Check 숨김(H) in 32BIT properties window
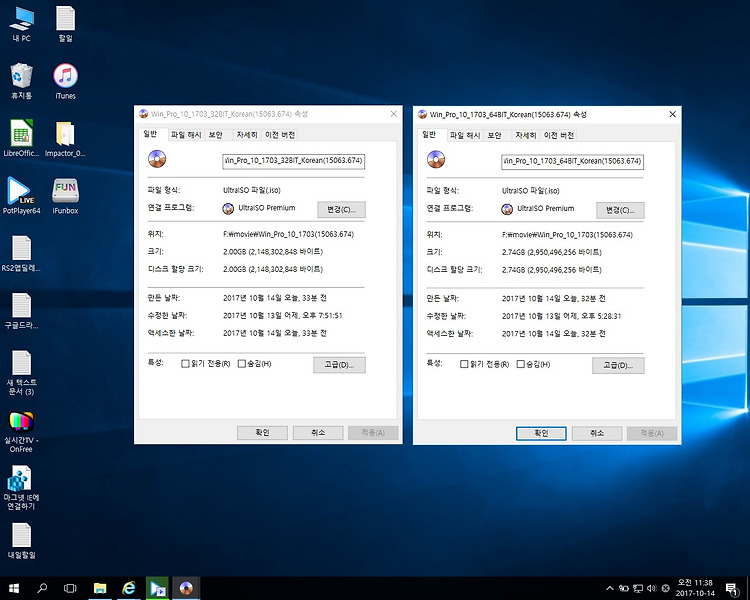The width and height of the screenshot is (750, 600). [x=242, y=364]
